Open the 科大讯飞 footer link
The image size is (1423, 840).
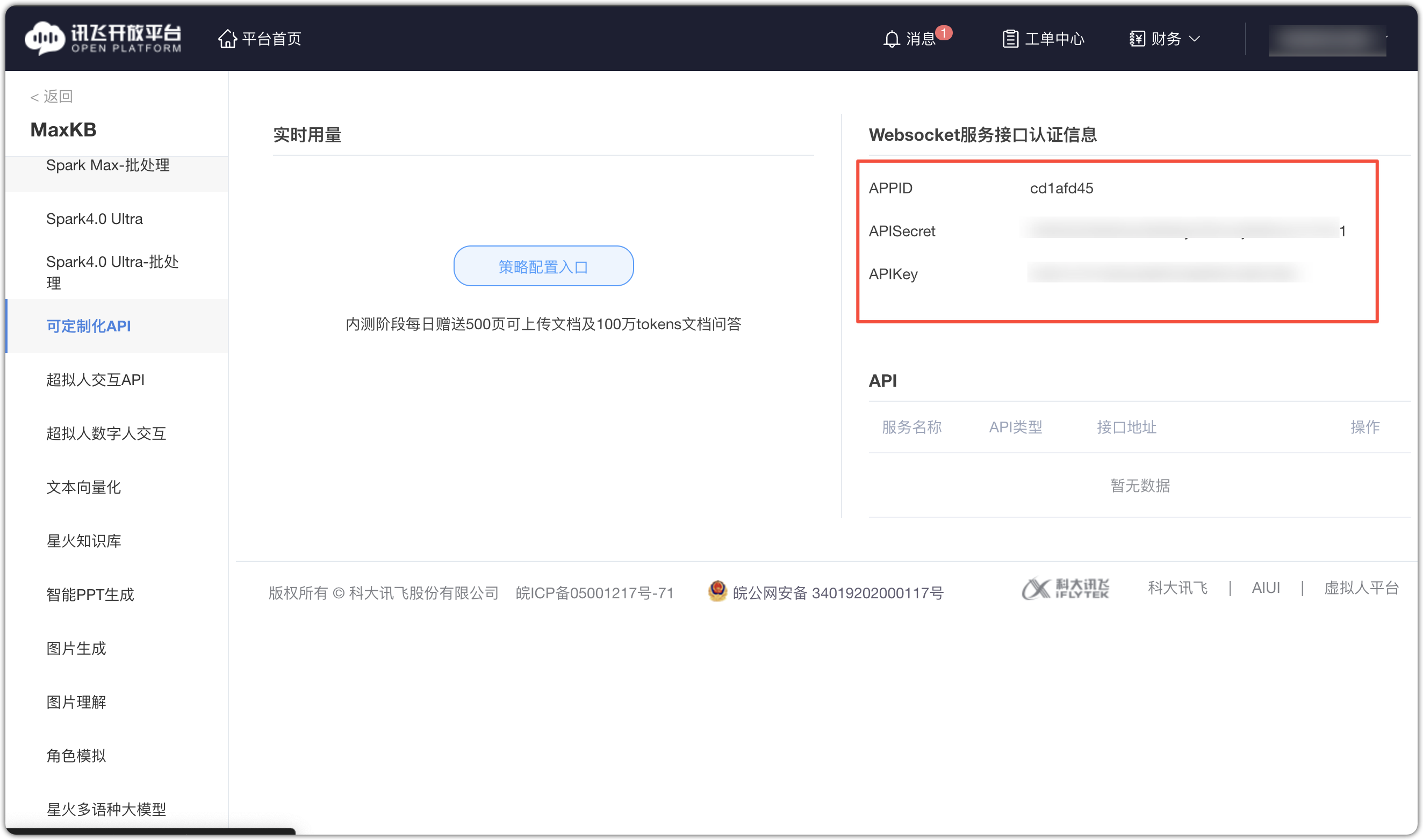[x=1177, y=588]
